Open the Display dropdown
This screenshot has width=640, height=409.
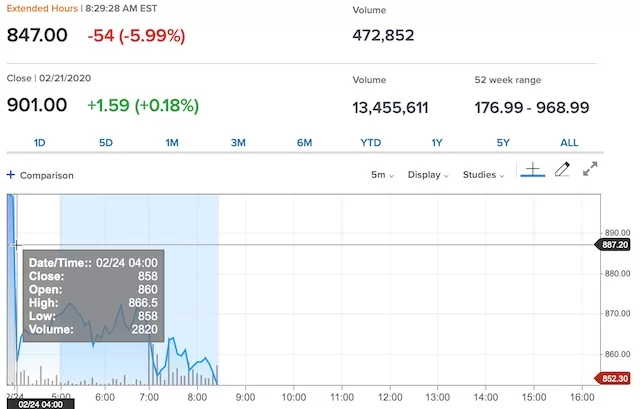428,175
